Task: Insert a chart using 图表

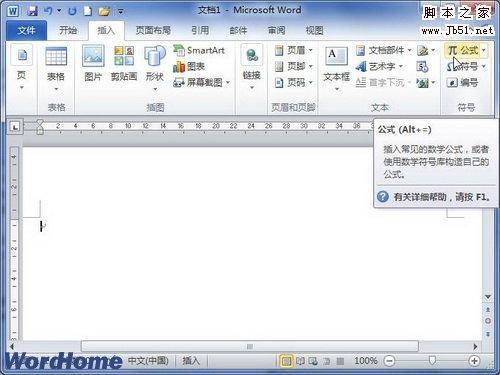Action: coord(189,66)
